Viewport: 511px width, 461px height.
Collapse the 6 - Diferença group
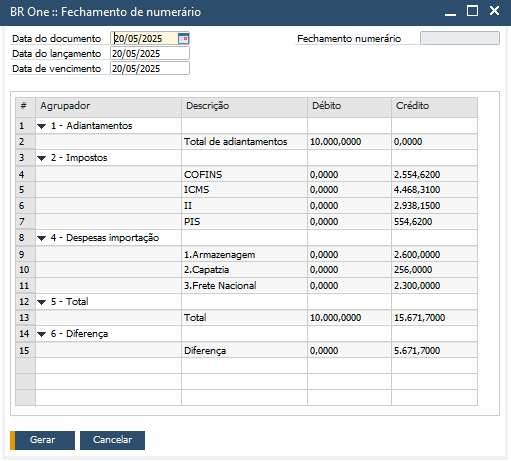tap(41, 334)
